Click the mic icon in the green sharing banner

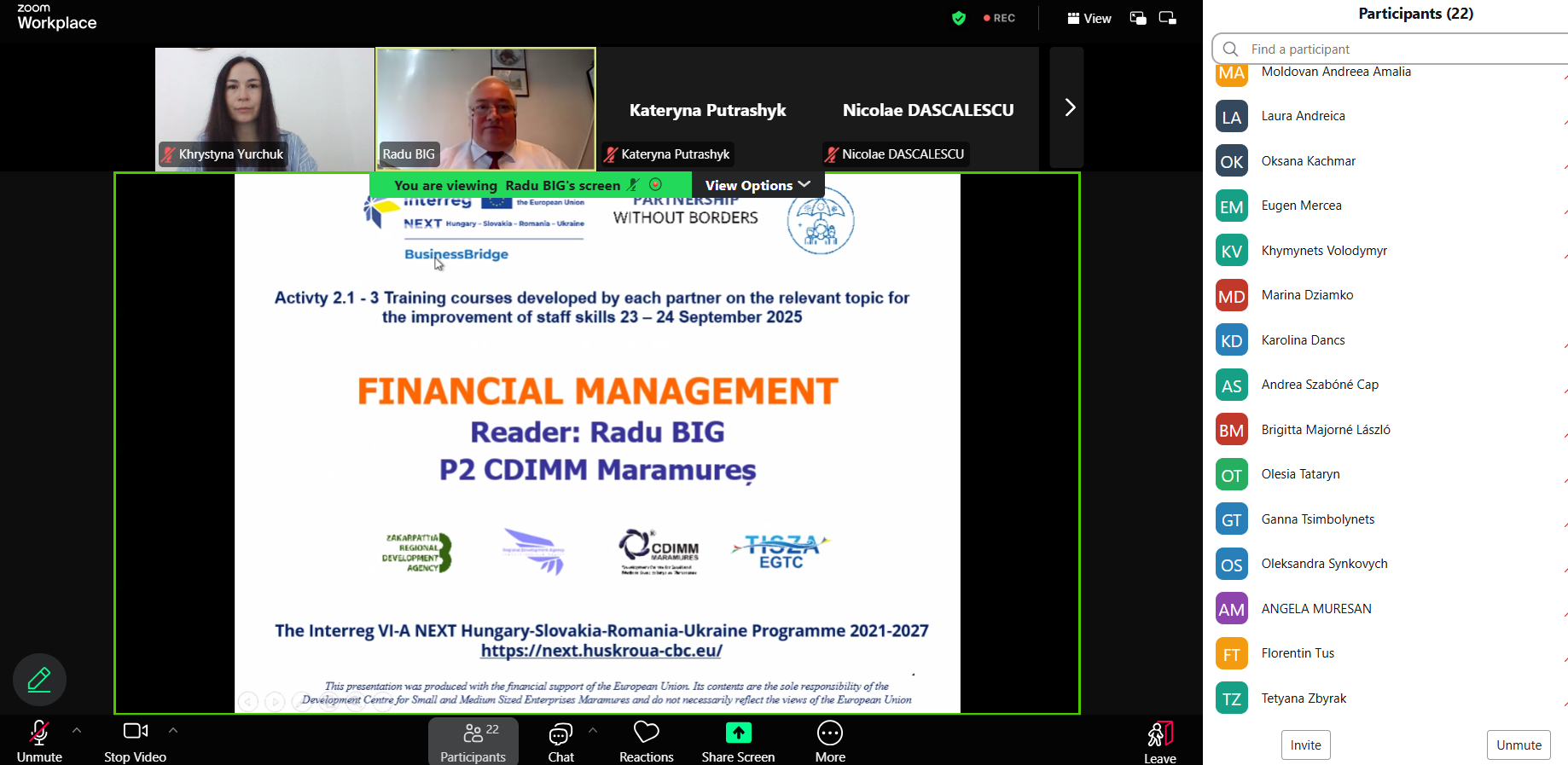point(633,185)
